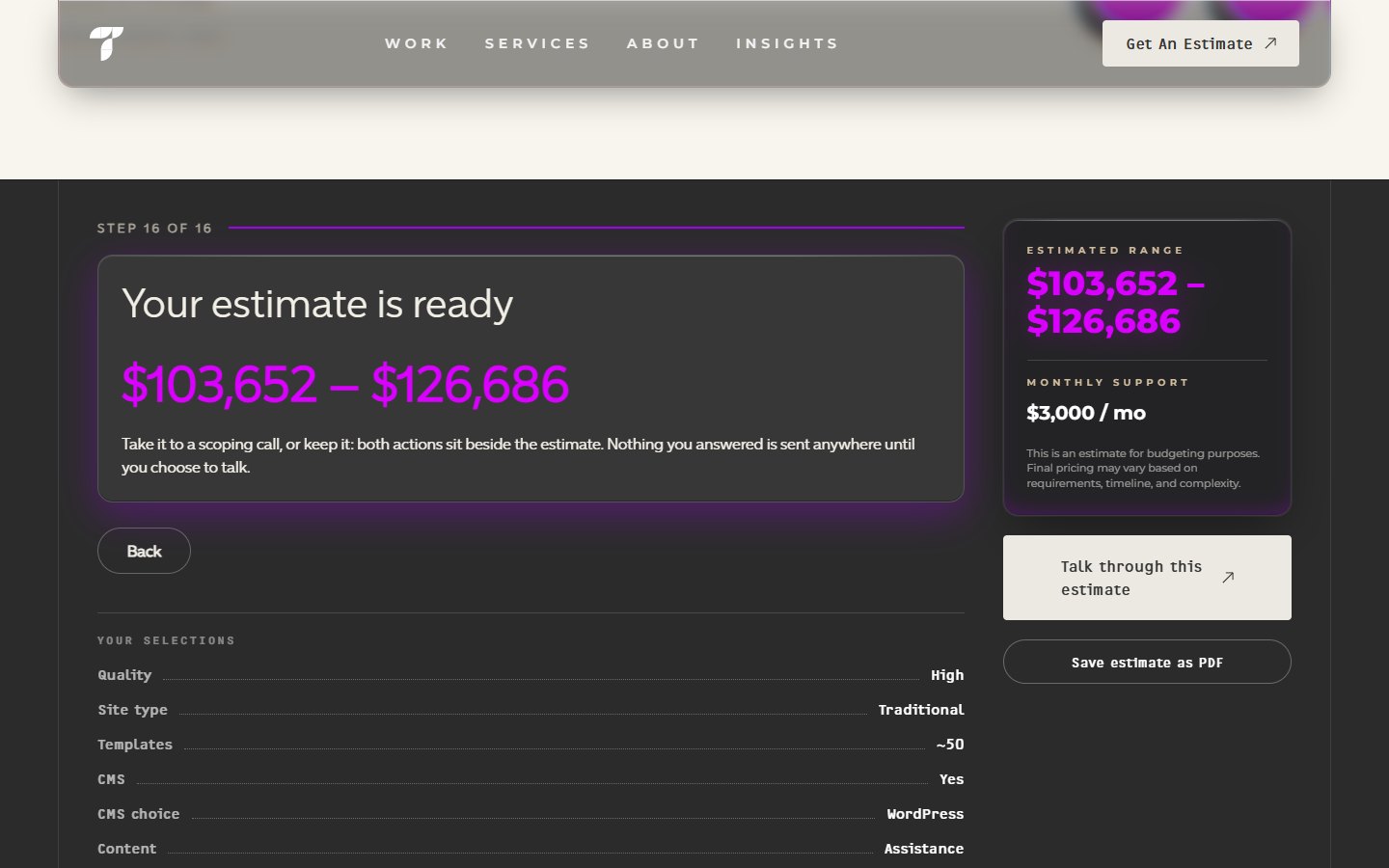Open the Work menu item

(417, 43)
